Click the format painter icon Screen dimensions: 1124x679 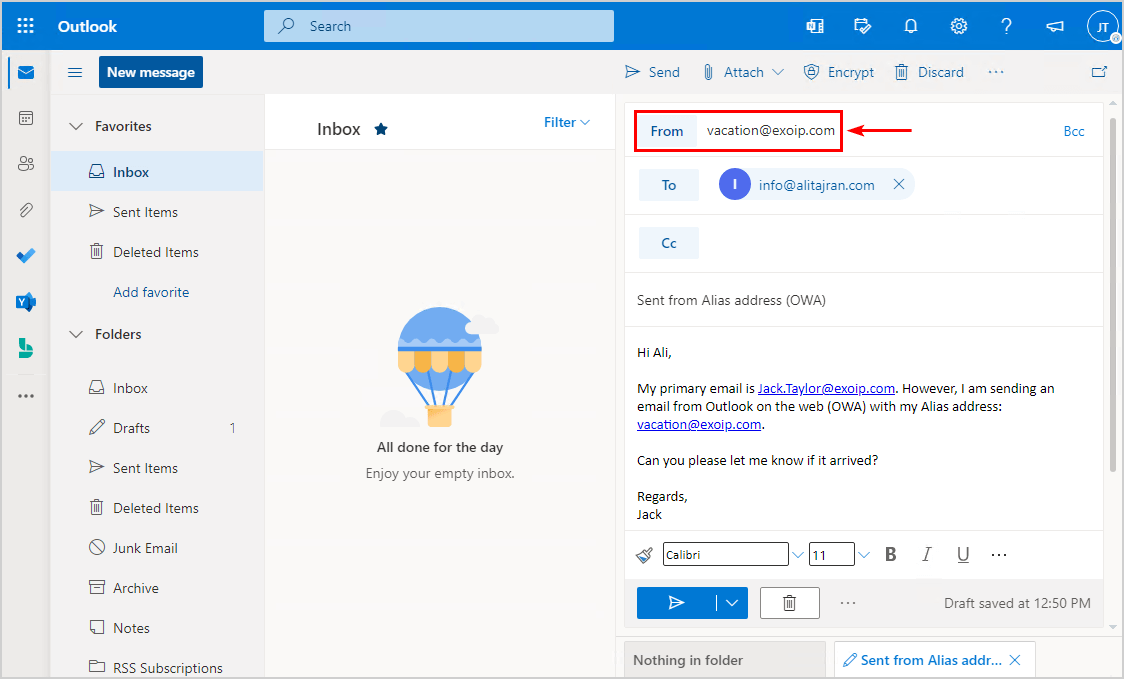coord(644,554)
